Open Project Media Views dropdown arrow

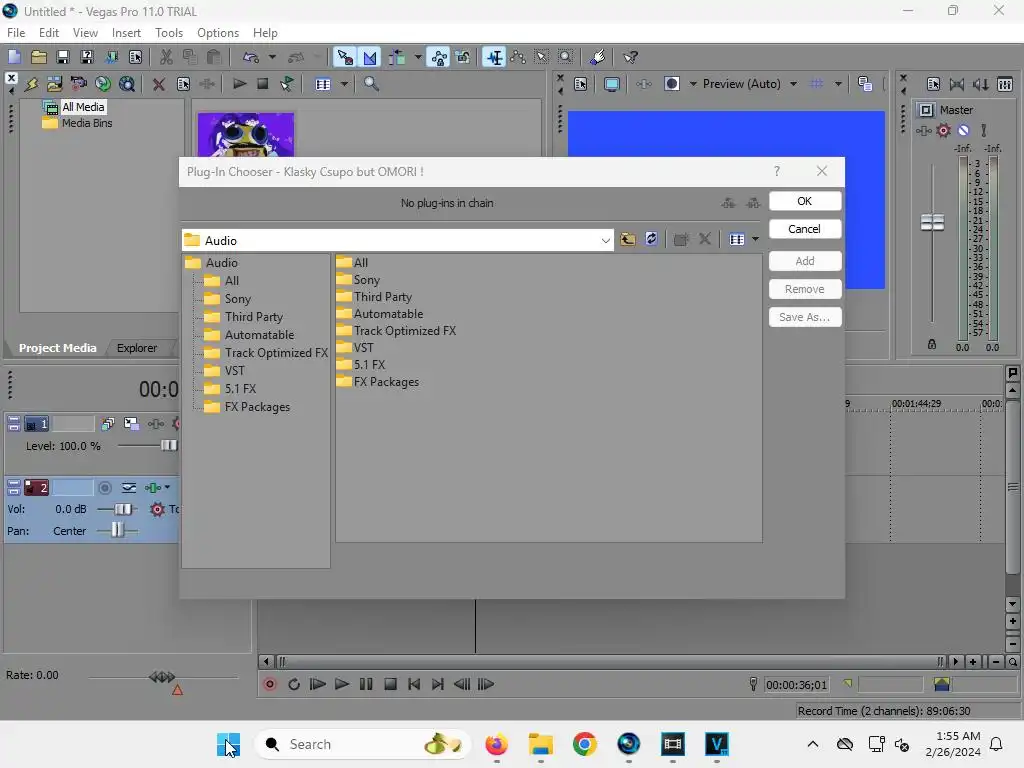pos(344,84)
